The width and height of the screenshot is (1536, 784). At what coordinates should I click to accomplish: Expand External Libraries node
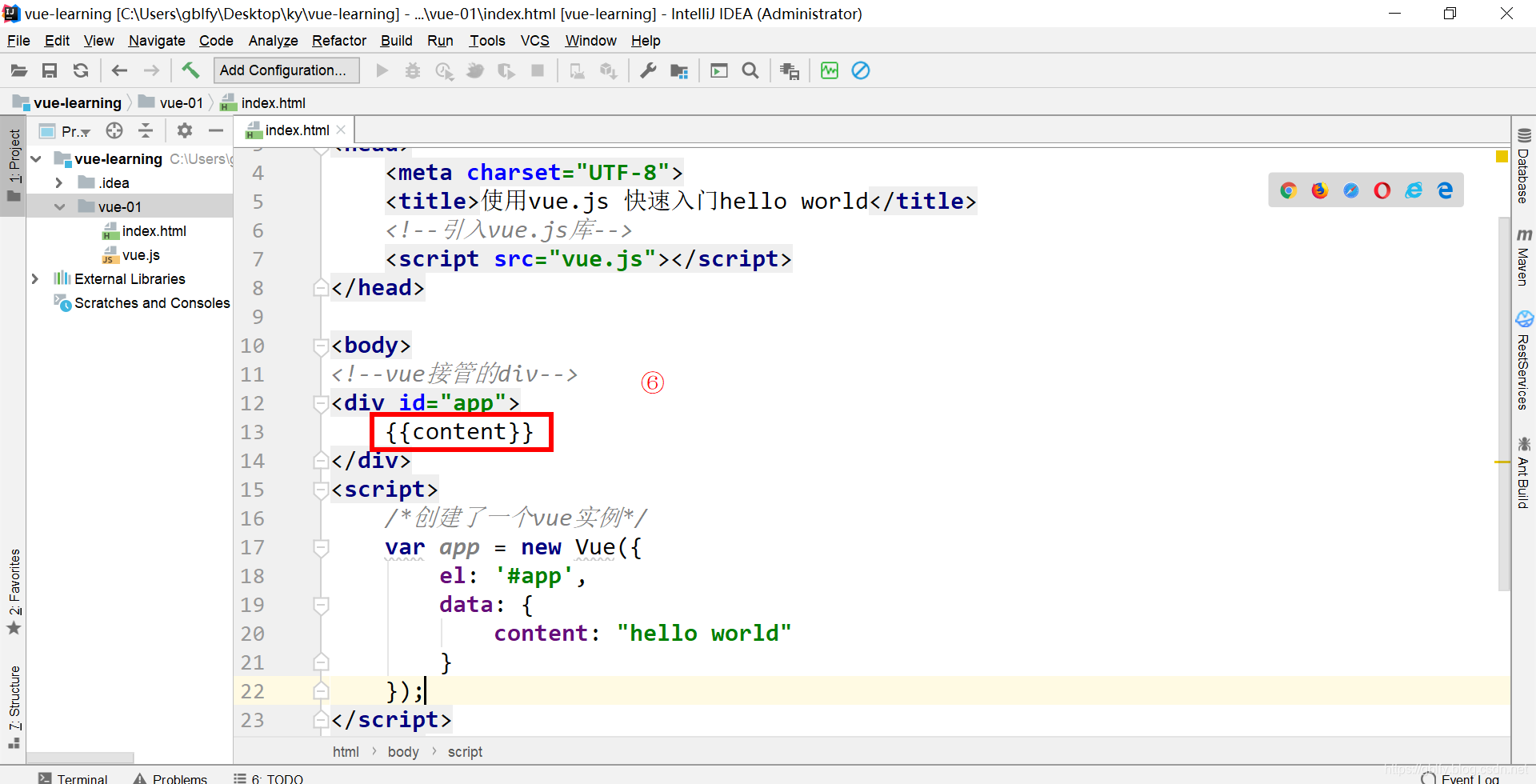click(x=36, y=279)
